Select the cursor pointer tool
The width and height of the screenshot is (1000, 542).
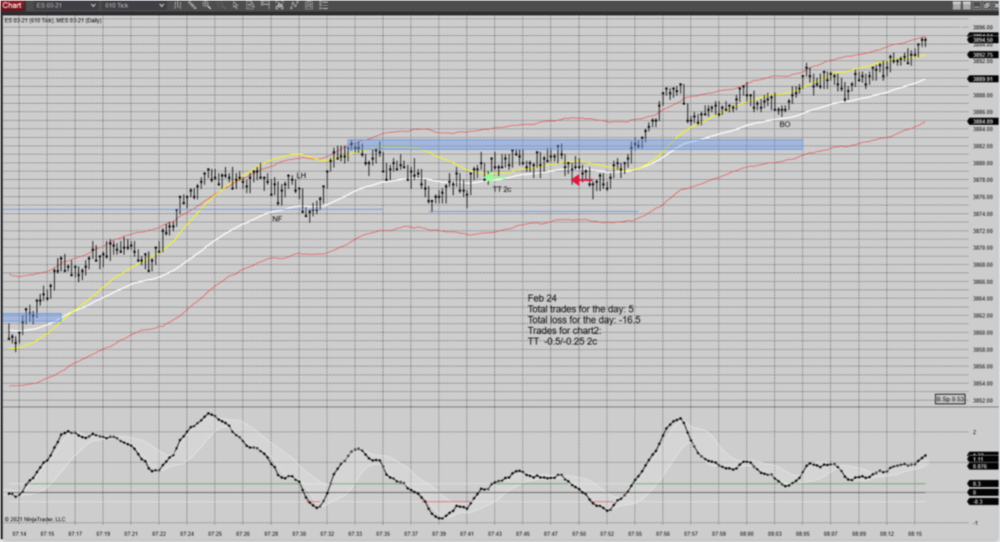pos(236,5)
